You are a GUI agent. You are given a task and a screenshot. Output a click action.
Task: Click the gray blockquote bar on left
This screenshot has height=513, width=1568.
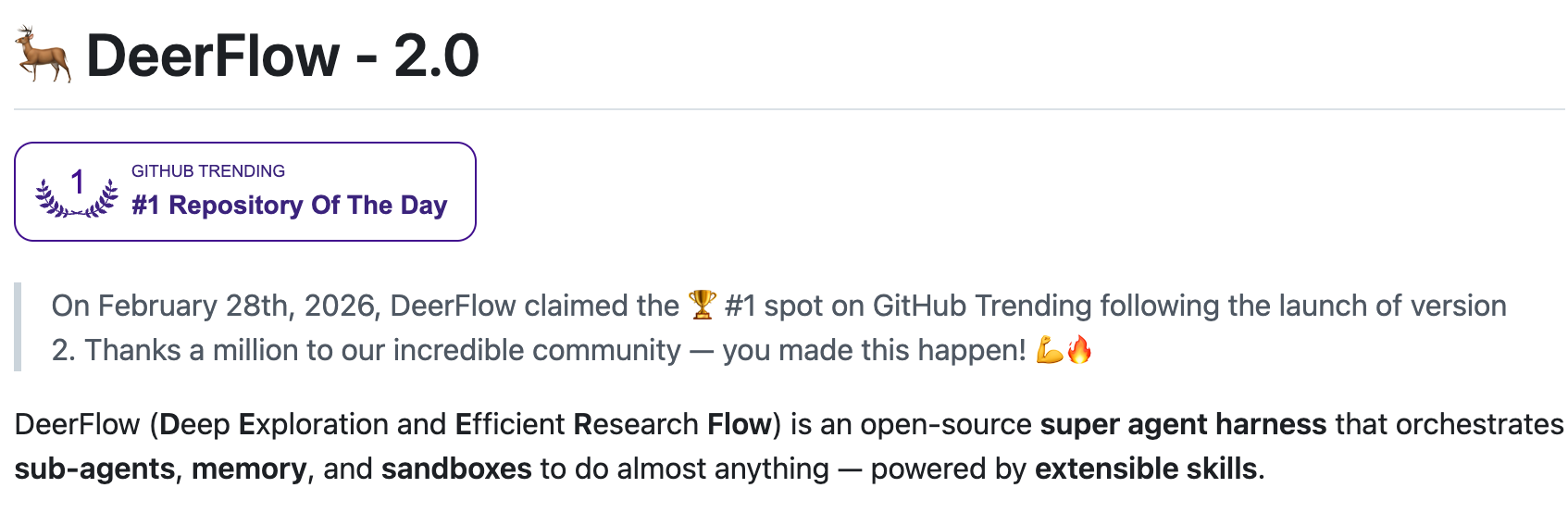click(18, 328)
